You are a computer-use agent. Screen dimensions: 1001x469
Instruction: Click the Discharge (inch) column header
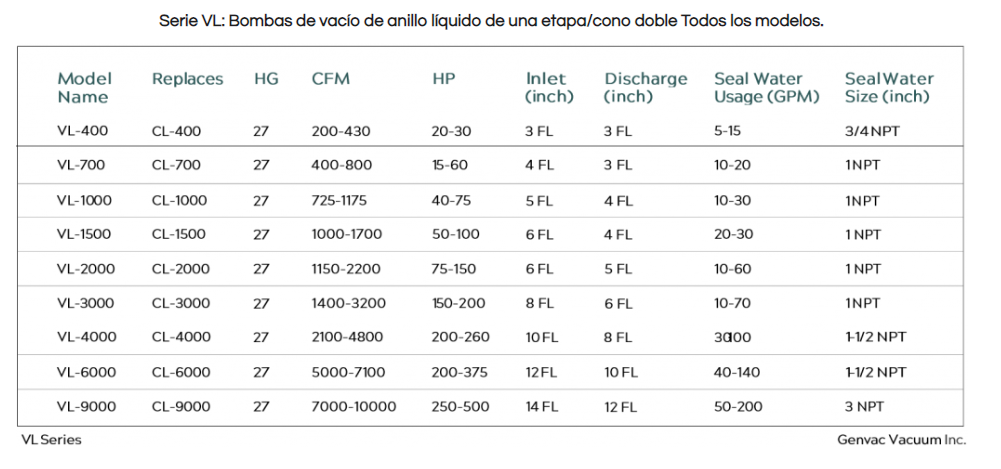(x=646, y=88)
